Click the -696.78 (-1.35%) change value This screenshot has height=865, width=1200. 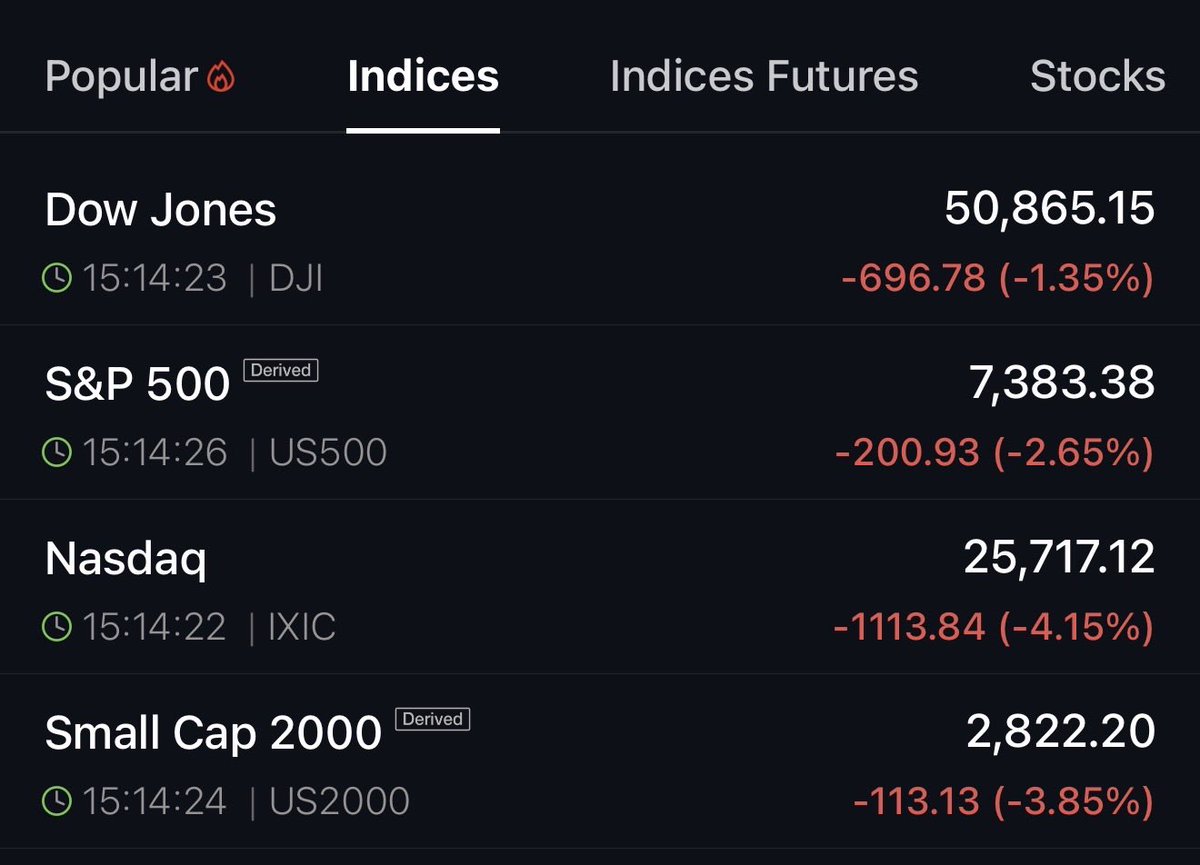click(x=998, y=278)
